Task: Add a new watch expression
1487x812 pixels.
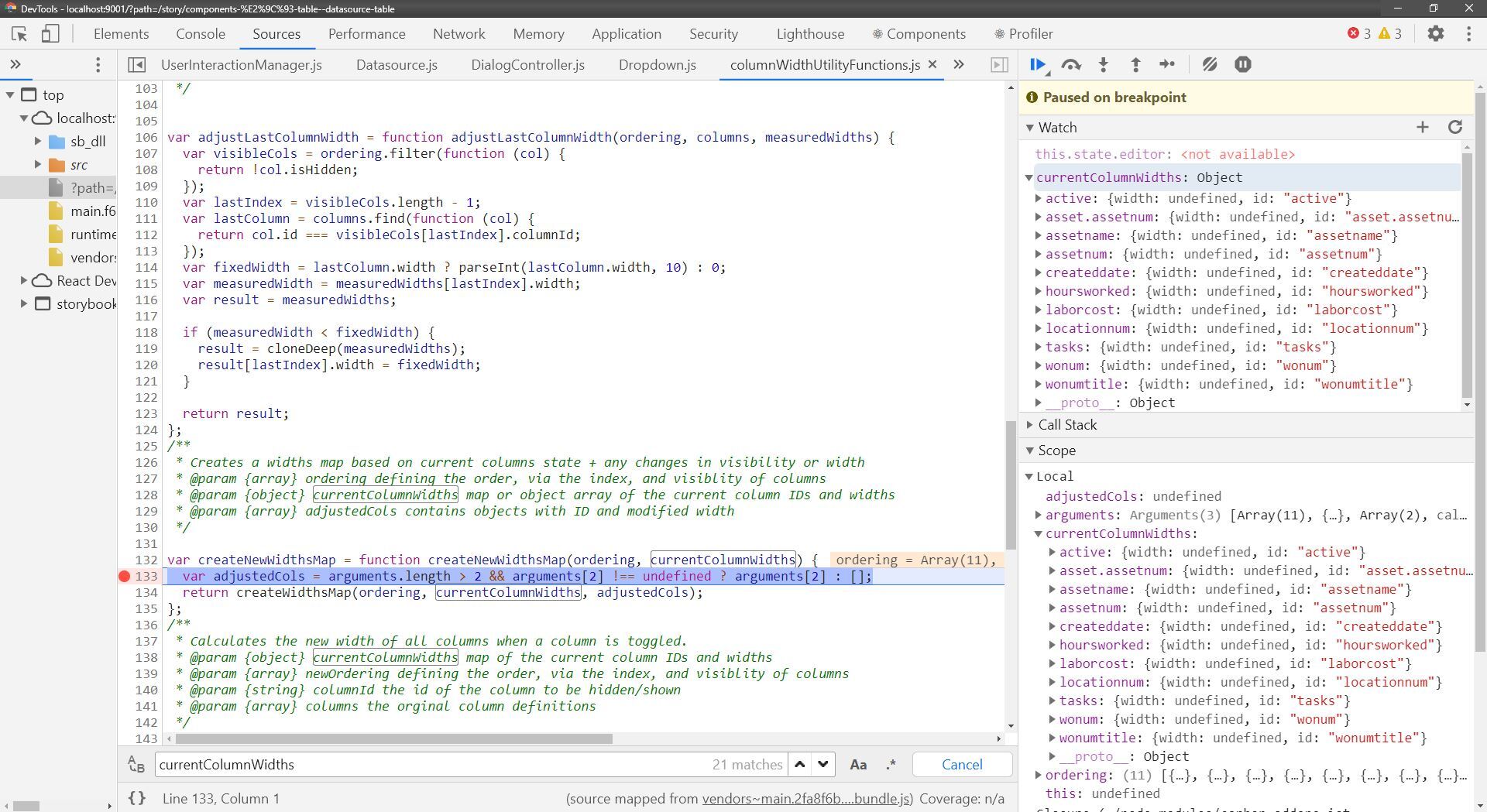Action: 1422,127
